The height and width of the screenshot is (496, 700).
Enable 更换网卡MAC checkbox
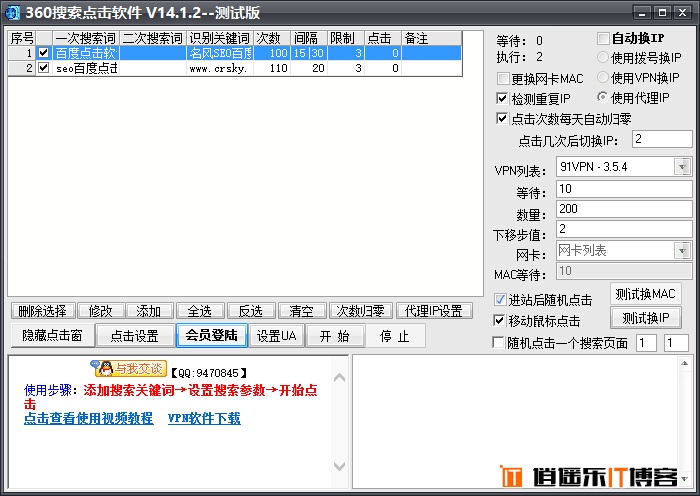[503, 79]
